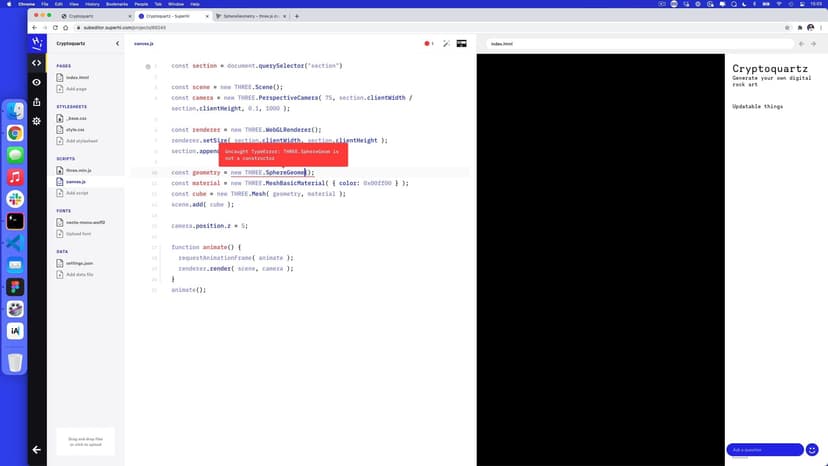Open the share/export icon in sidebar
Image resolution: width=828 pixels, height=466 pixels.
[36, 101]
